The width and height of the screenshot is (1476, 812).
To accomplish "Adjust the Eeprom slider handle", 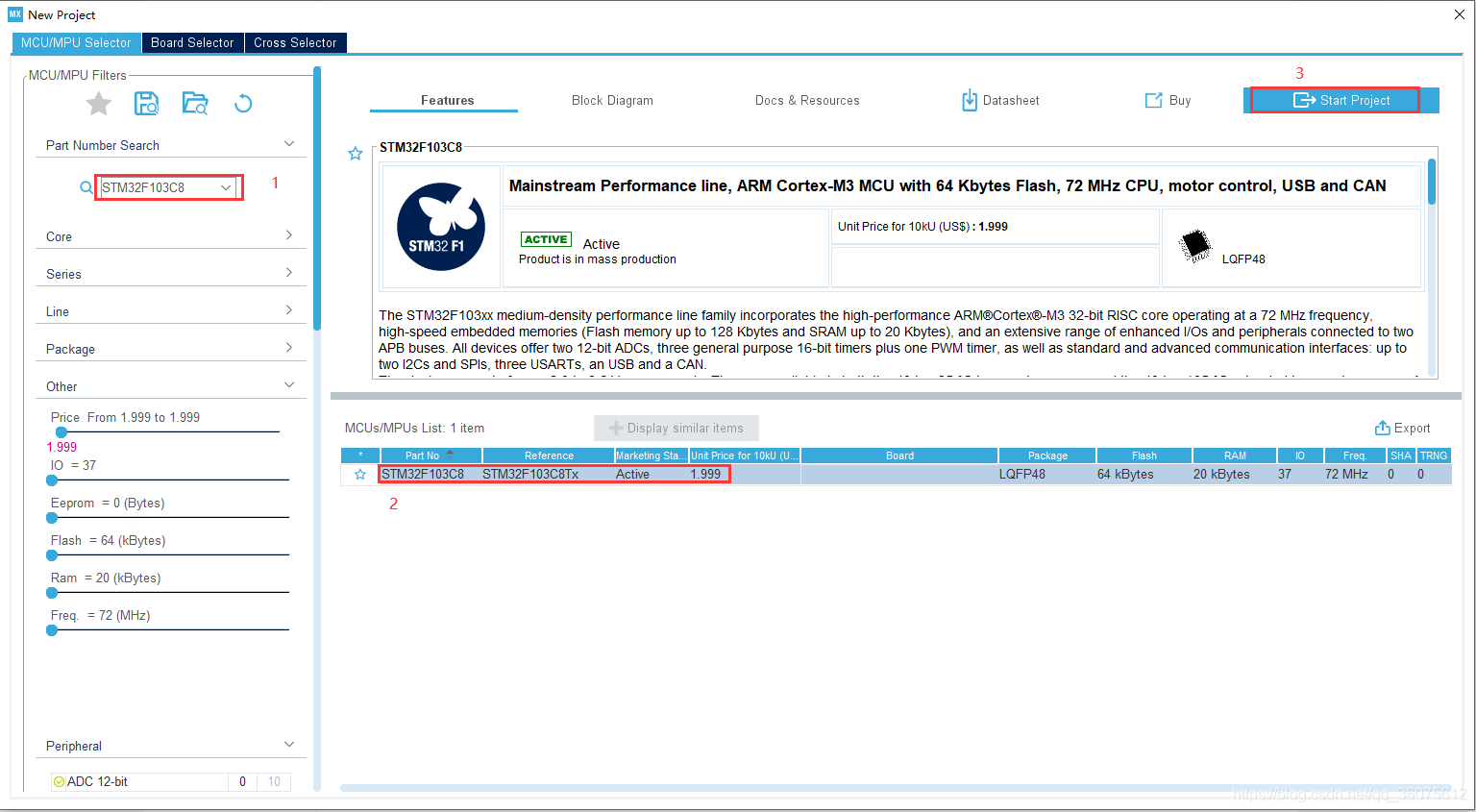I will tap(52, 517).
